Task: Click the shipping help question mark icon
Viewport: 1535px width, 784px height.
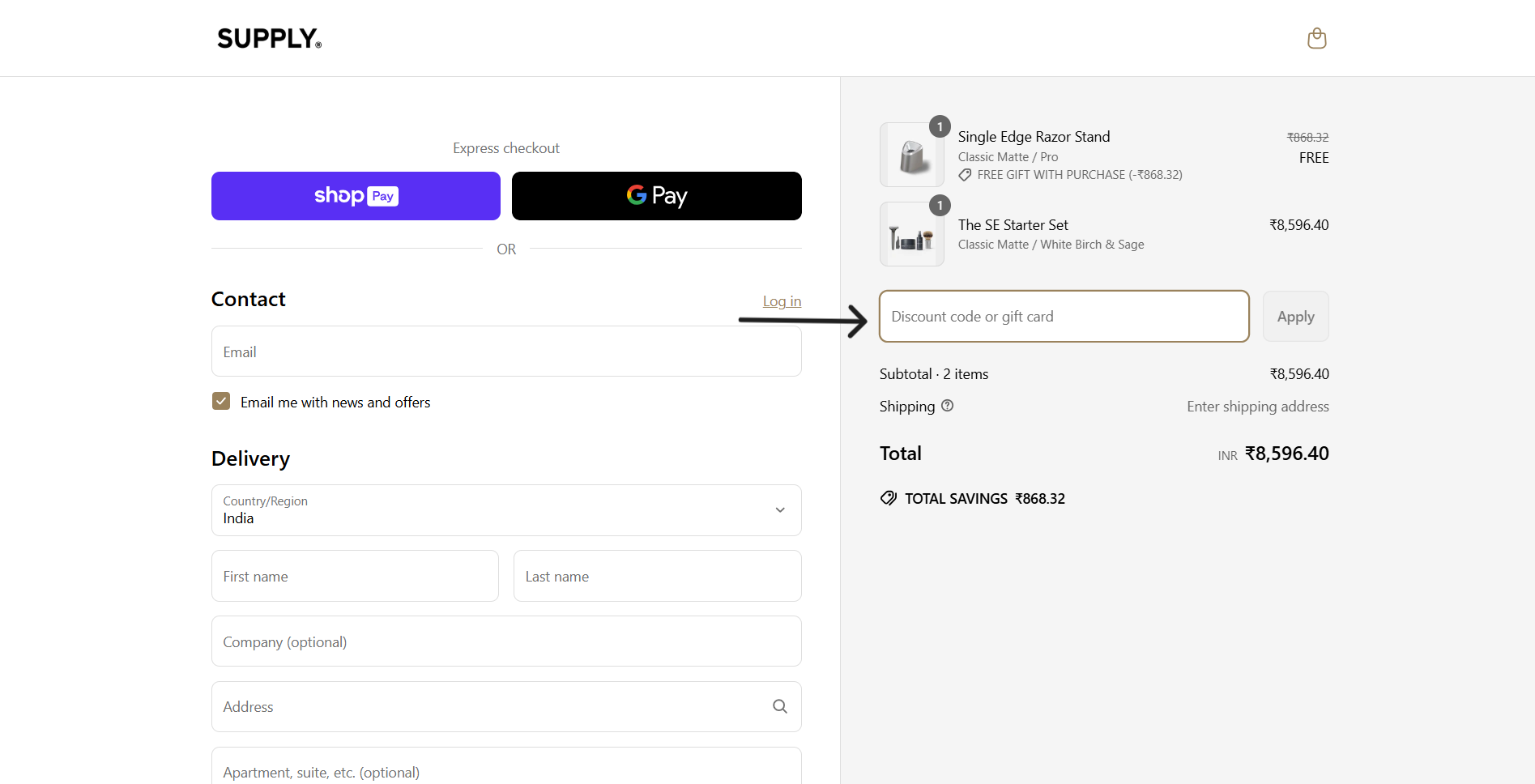Action: click(947, 406)
